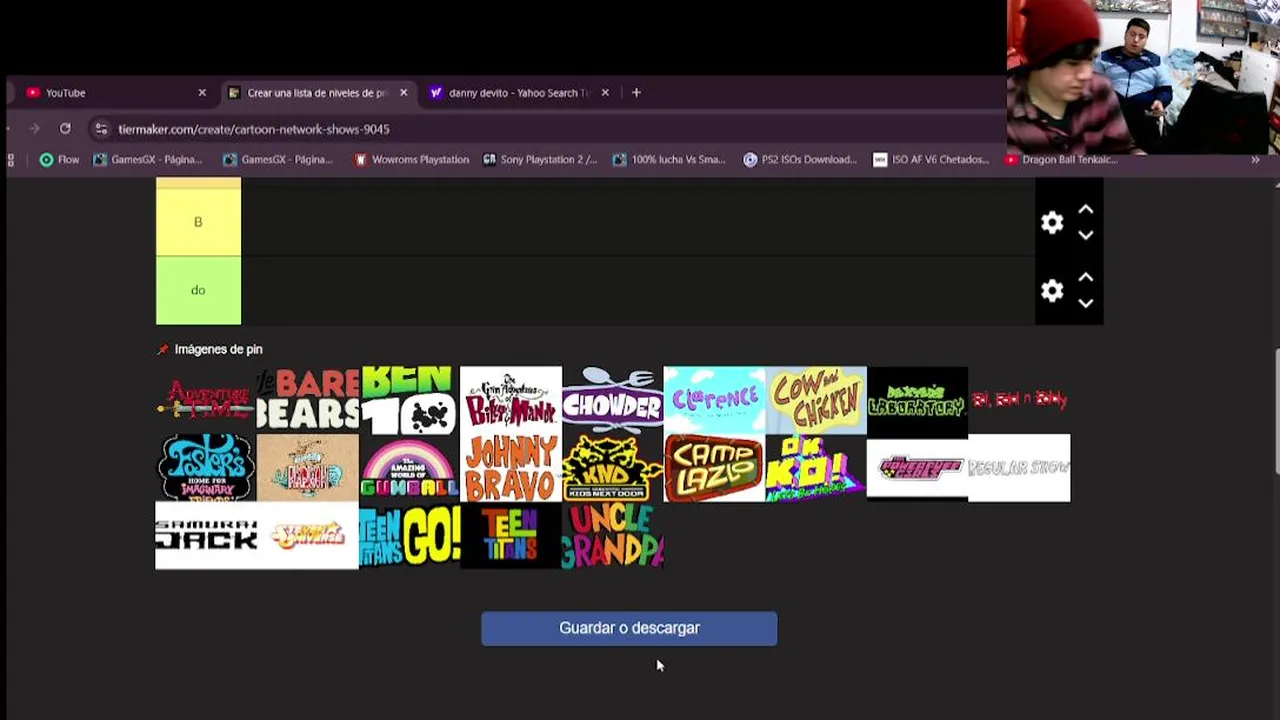
Task: Click the page vertical scrollbar
Action: [1276, 411]
